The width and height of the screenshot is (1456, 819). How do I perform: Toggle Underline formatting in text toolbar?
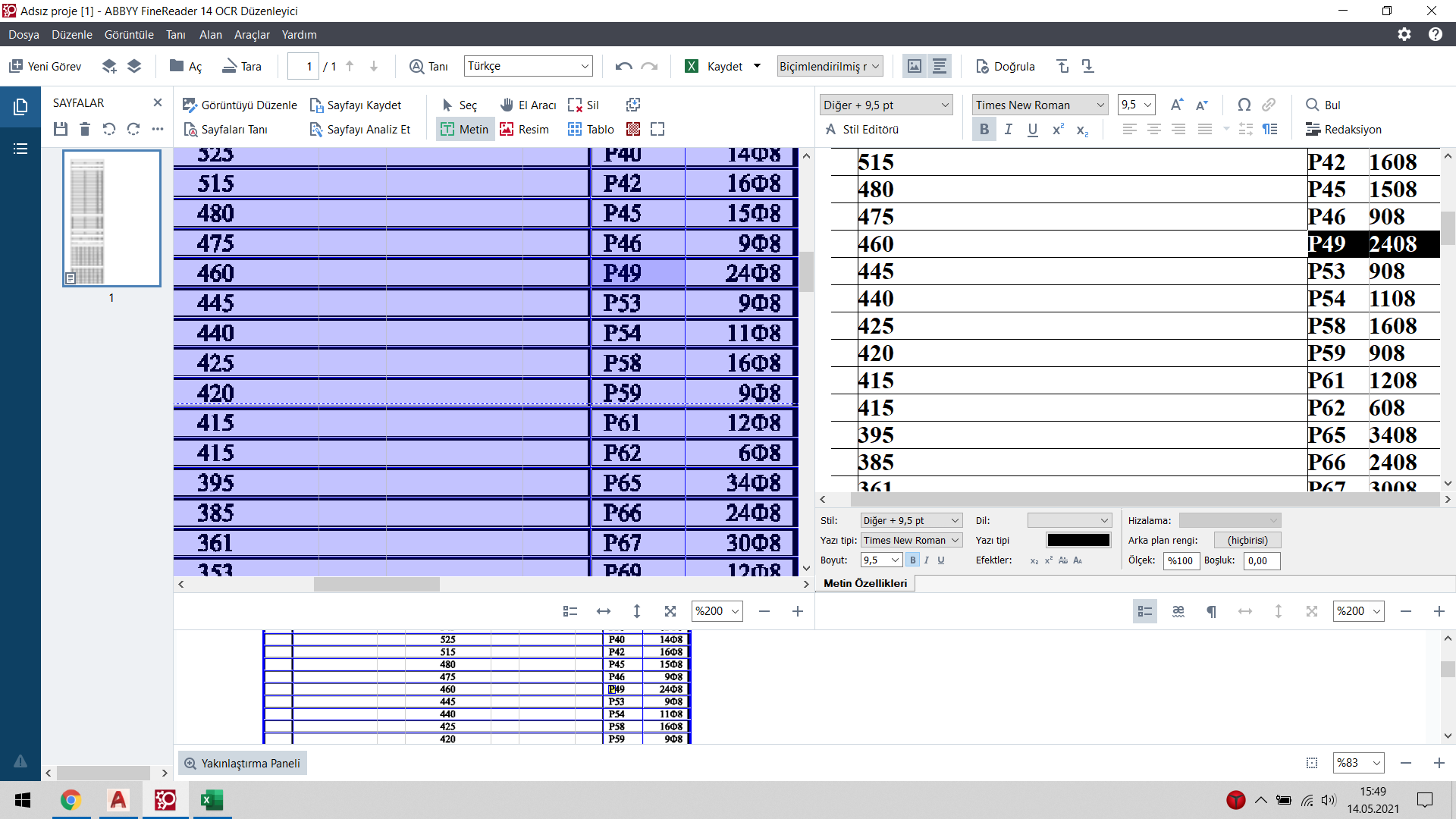pos(1032,130)
